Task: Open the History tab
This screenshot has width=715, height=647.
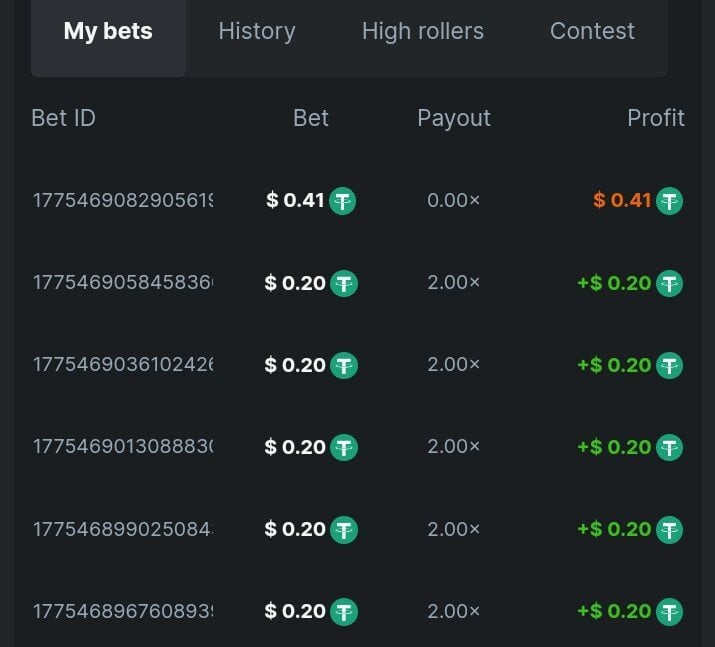Action: 257,32
